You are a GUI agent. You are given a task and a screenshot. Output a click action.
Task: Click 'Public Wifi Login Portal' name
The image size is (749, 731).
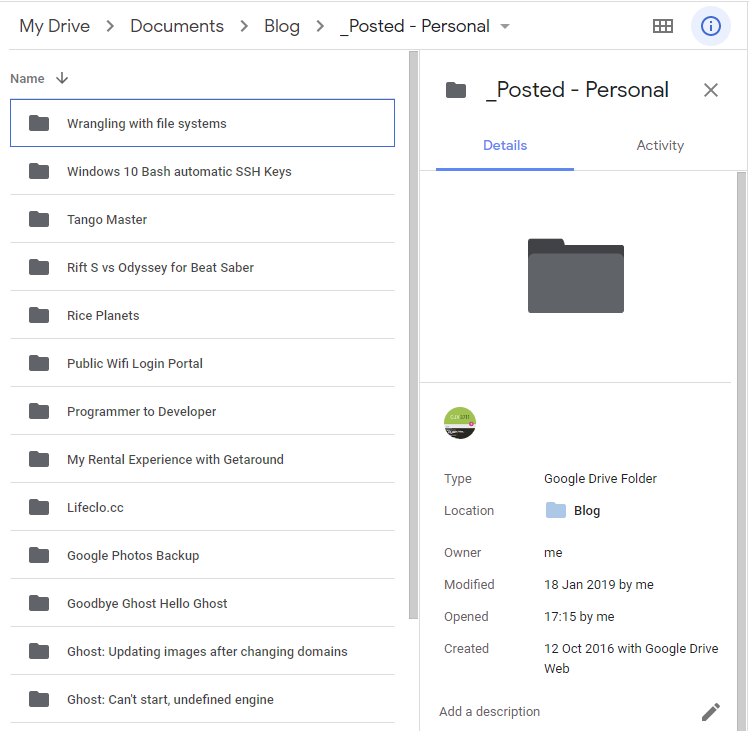pos(135,364)
